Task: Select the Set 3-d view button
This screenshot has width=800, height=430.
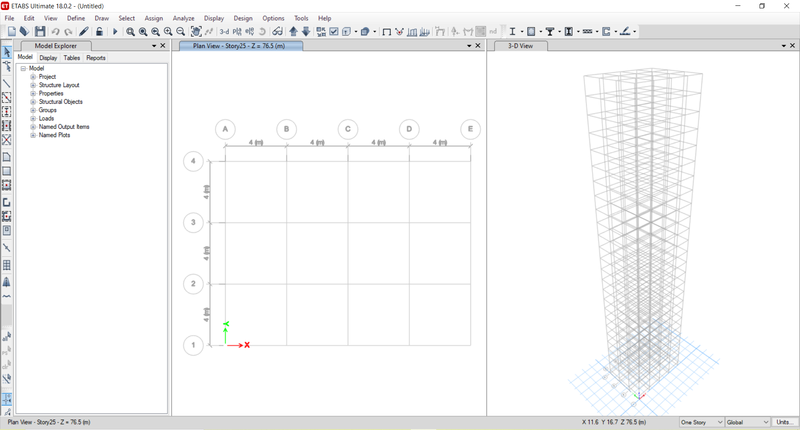Action: click(x=224, y=32)
